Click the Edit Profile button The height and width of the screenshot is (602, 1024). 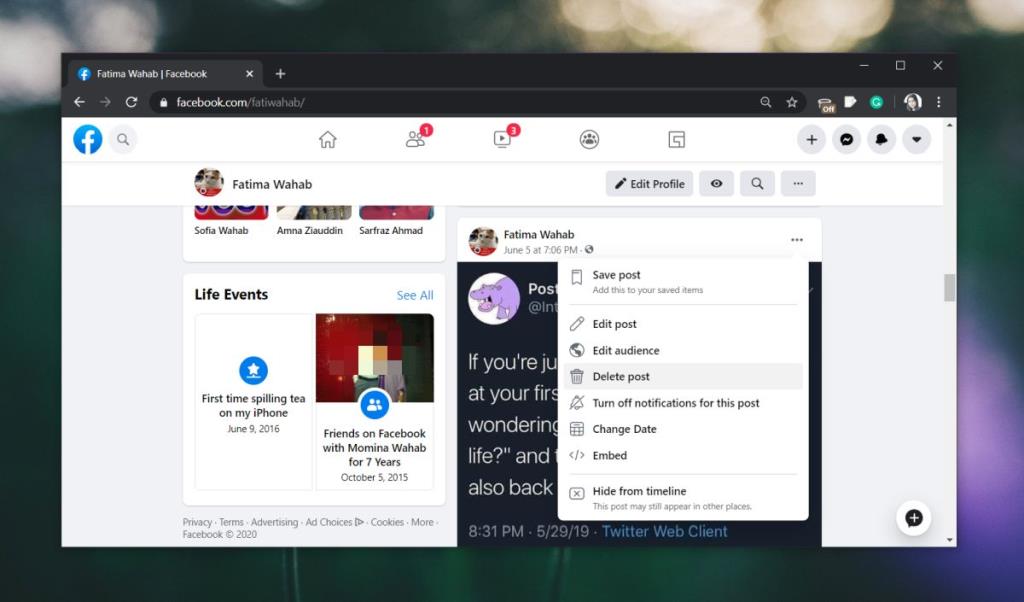tap(649, 183)
